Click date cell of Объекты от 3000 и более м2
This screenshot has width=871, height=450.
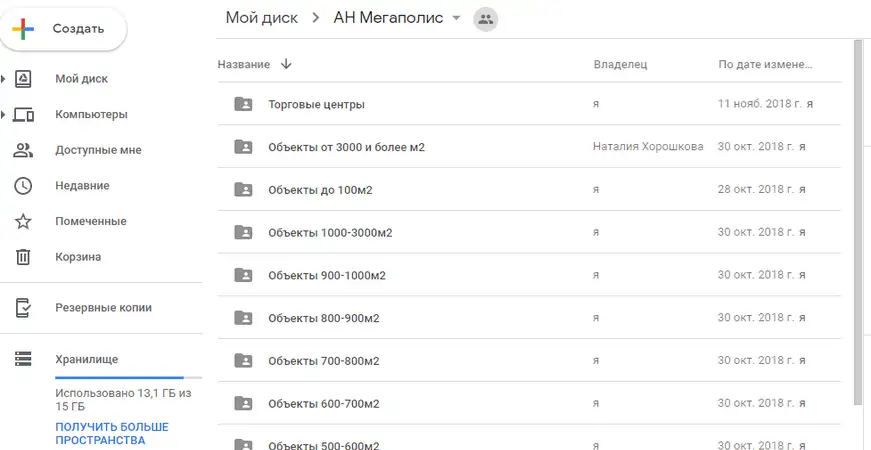pos(762,147)
